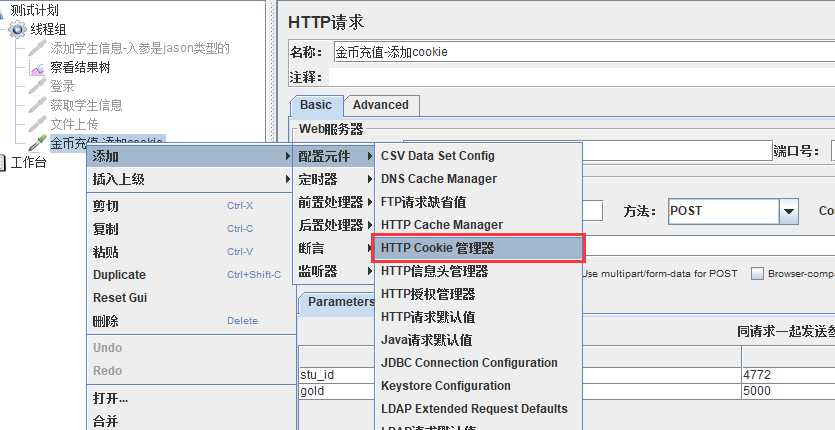The width and height of the screenshot is (835, 430).
Task: Choose Reset Gui from the context menu
Action: (191, 297)
